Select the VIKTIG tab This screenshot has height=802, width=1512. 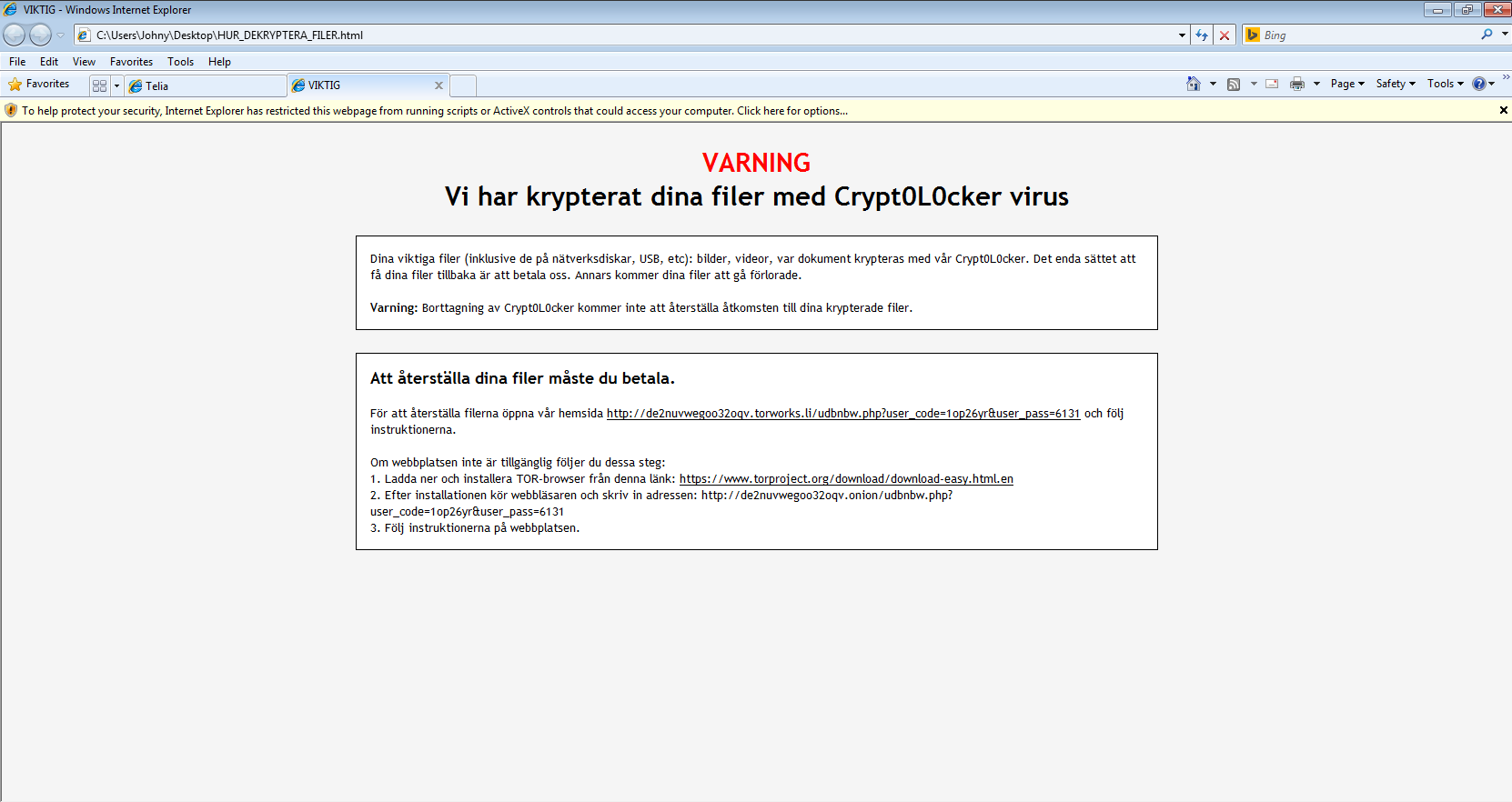[x=368, y=85]
